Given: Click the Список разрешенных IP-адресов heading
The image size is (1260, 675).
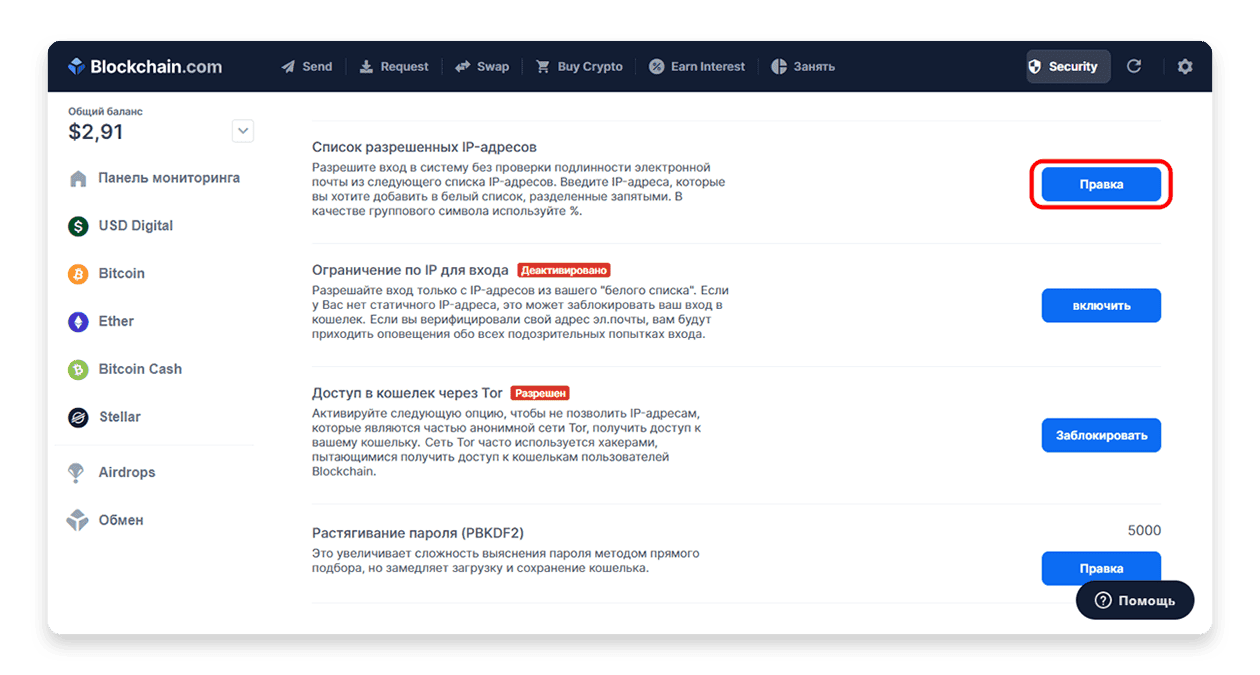Looking at the screenshot, I should (x=424, y=147).
